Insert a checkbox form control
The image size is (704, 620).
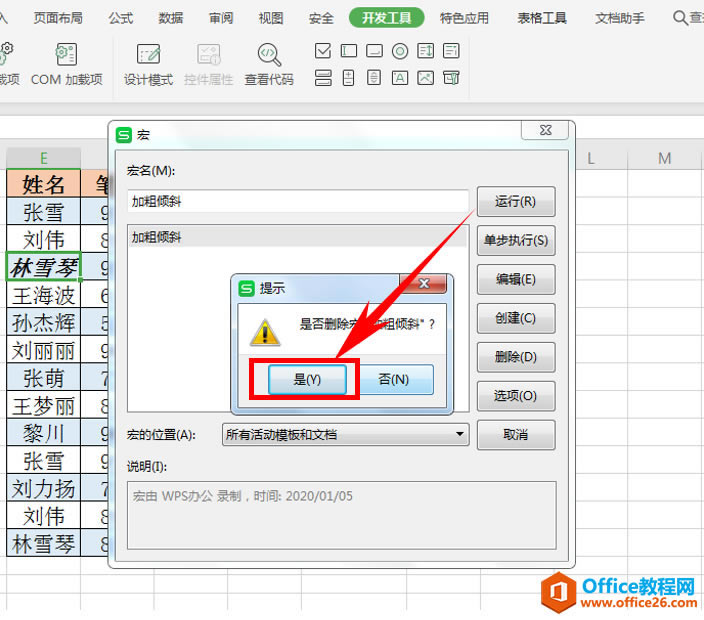coord(323,51)
